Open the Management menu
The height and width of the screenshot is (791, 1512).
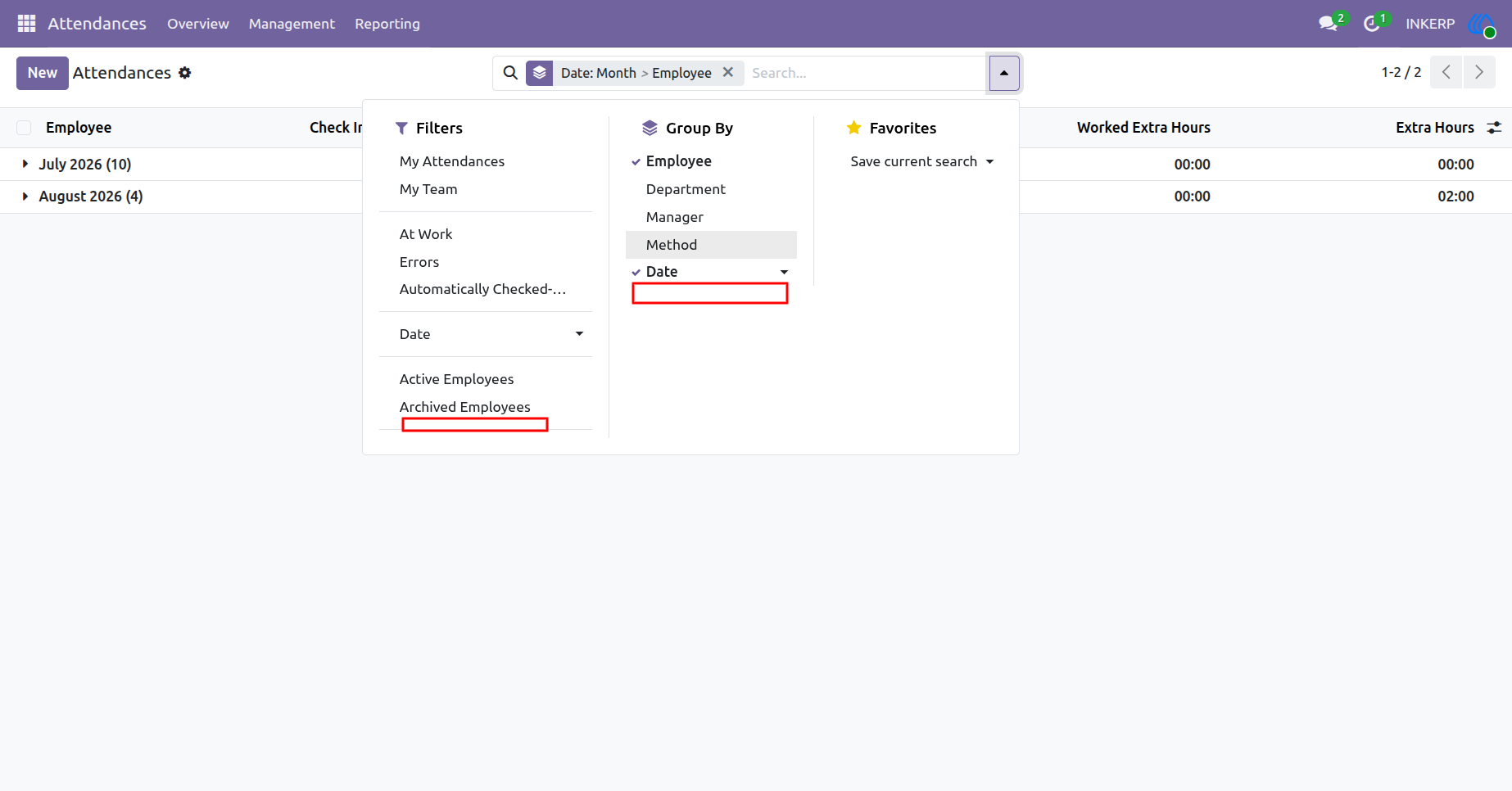pos(292,24)
